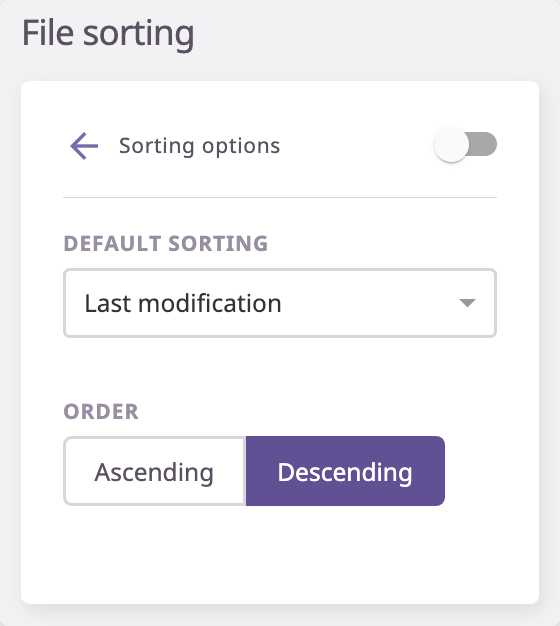Image resolution: width=560 pixels, height=626 pixels.
Task: Click the dropdown caret in Default sorting
Action: (467, 303)
